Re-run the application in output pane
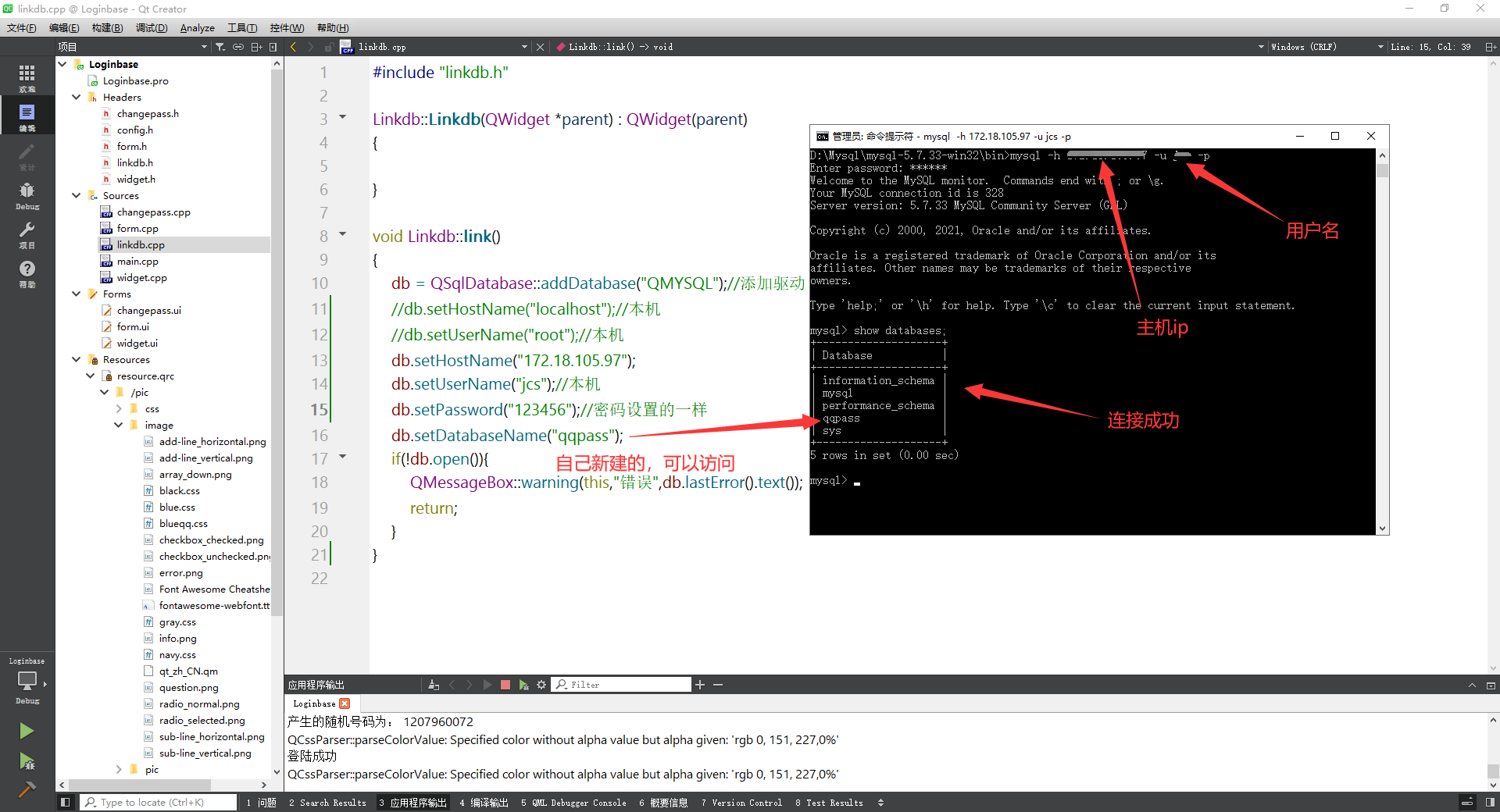 coord(487,685)
